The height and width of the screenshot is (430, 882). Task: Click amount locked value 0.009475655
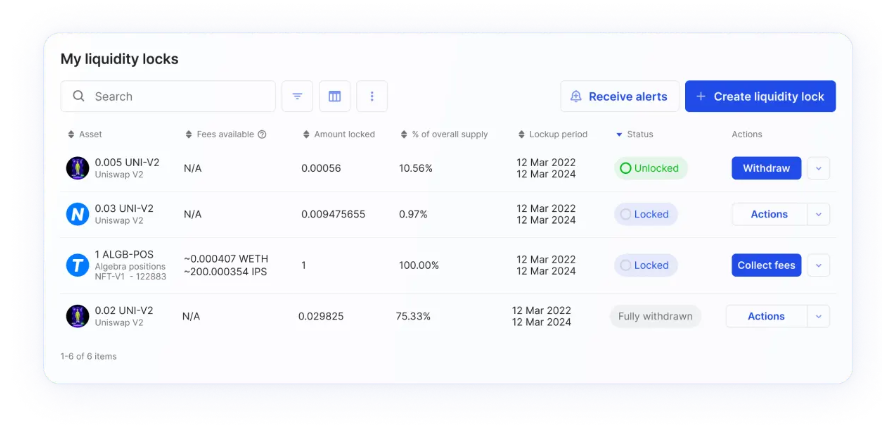coord(333,214)
